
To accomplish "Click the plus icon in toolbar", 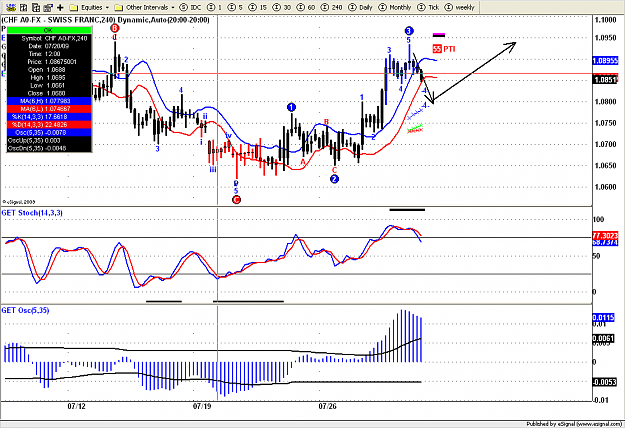I will 60,7.
